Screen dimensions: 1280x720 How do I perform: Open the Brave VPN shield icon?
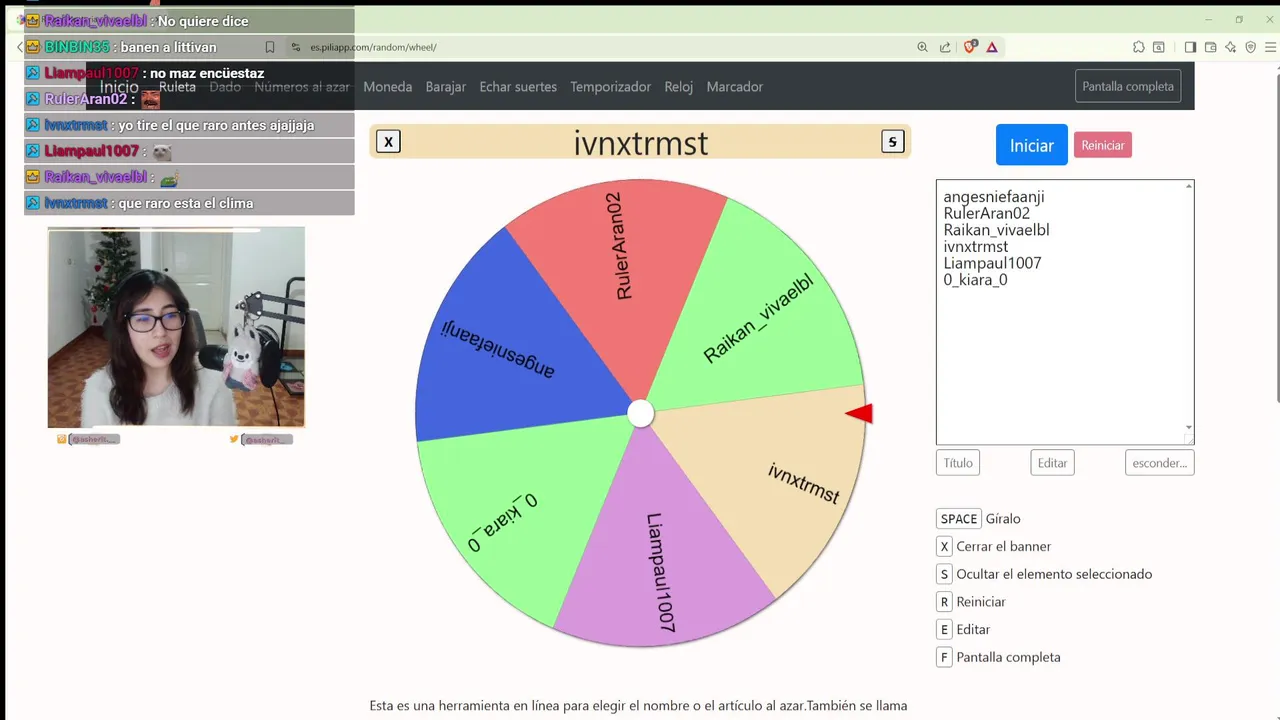tap(1250, 47)
